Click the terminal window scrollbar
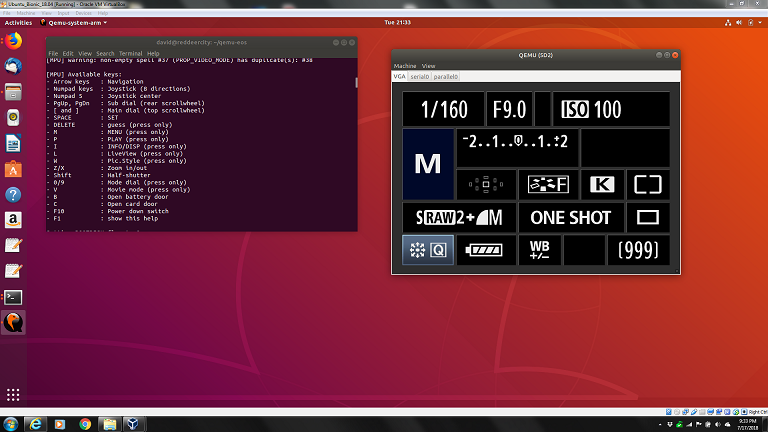 point(356,82)
